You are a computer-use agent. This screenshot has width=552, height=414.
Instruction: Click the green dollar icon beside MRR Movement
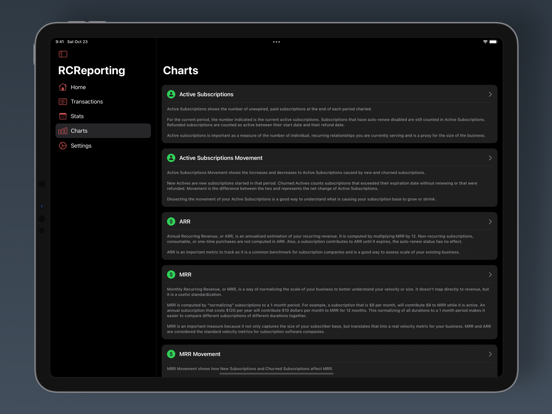171,354
